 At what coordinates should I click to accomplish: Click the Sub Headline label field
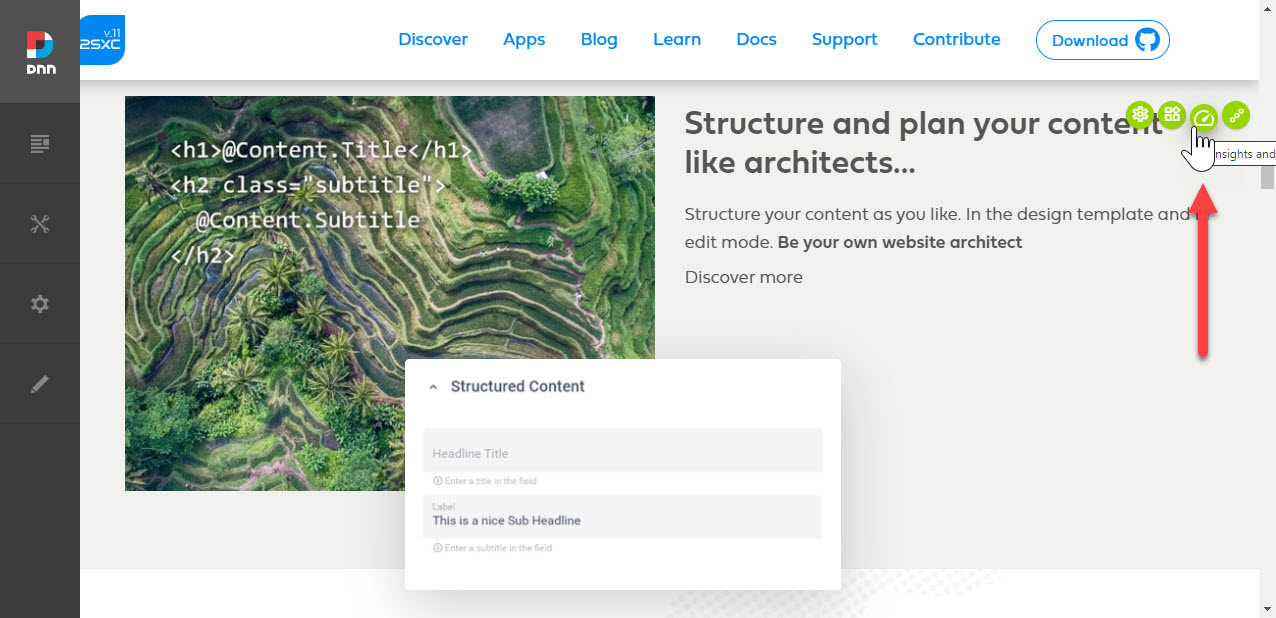[x=622, y=517]
